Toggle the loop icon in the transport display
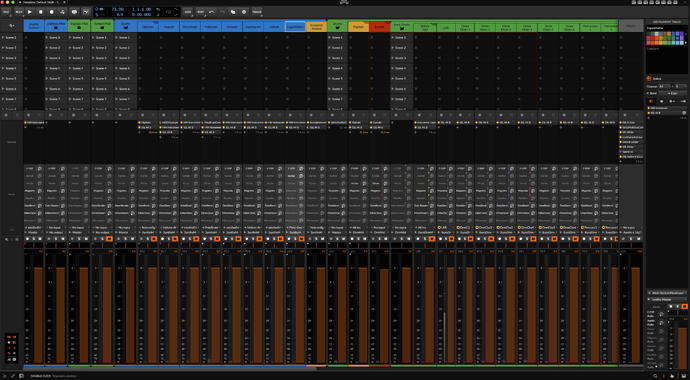Screen dimensions: 690x380 [x=168, y=12]
